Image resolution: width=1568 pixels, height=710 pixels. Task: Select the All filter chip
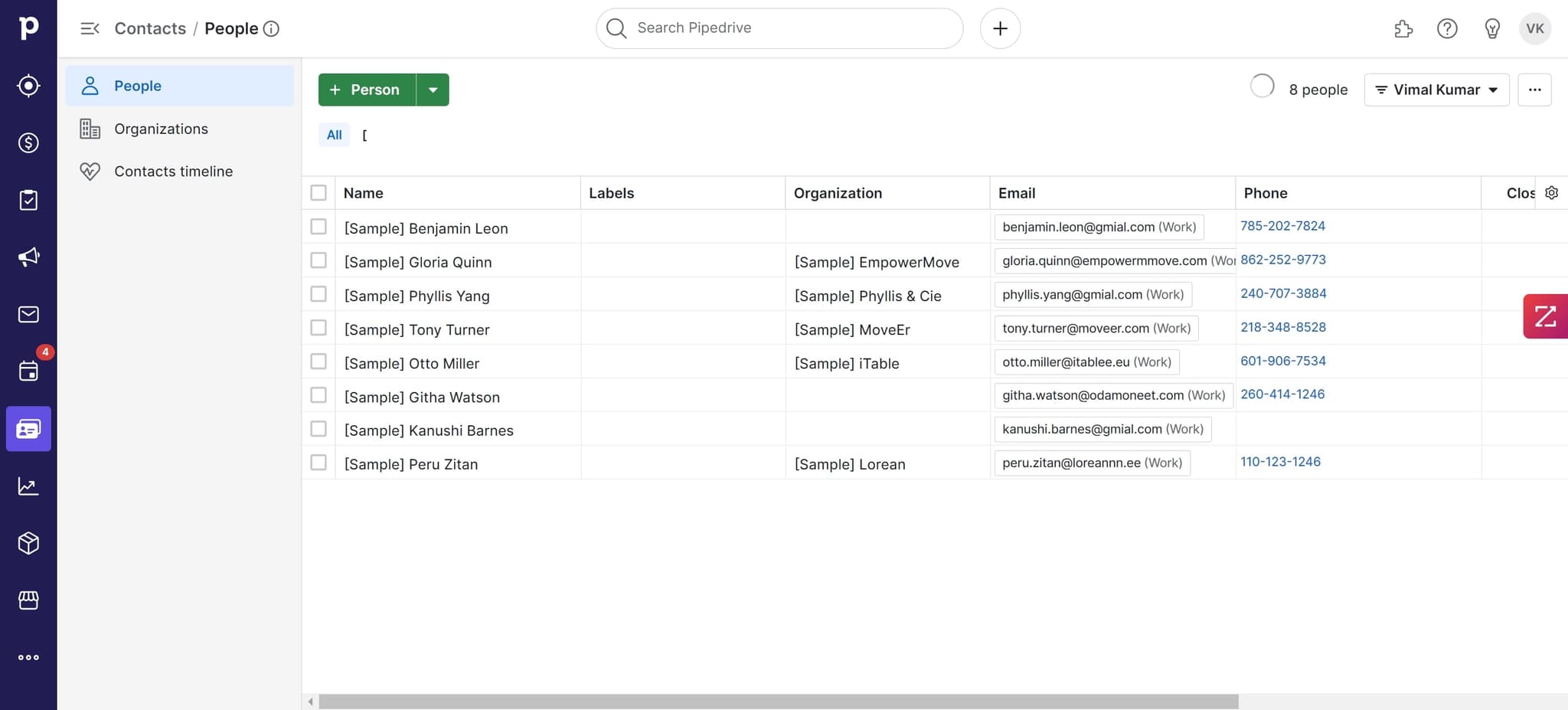pyautogui.click(x=334, y=134)
